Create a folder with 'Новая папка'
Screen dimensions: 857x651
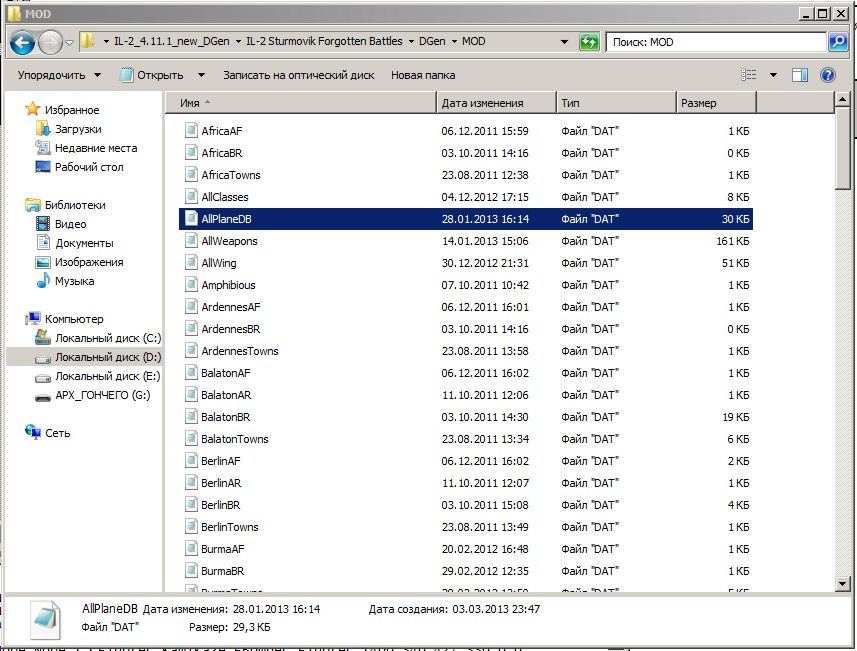tap(423, 75)
